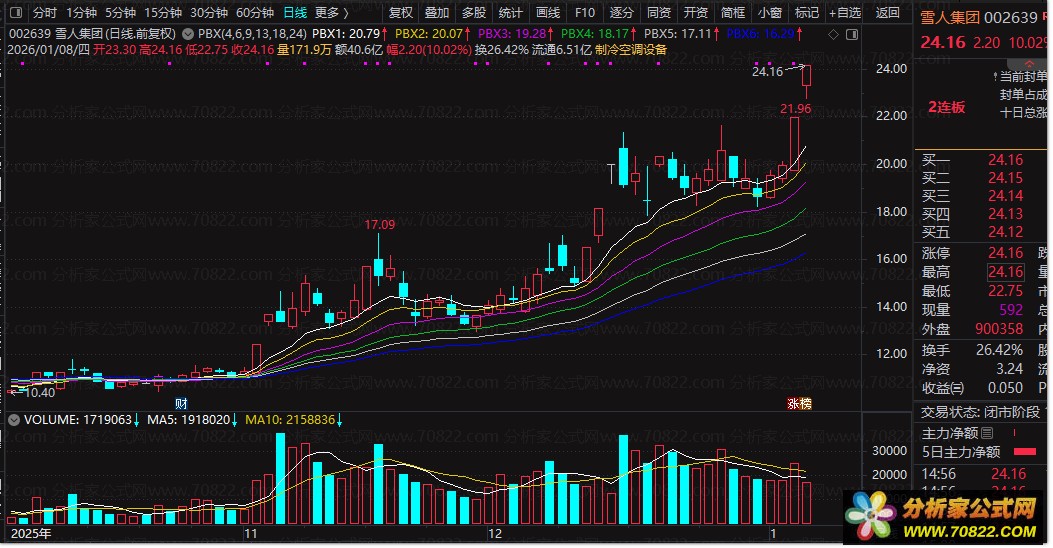Switch to 分时 intraday view
1053x548 pixels.
(45, 12)
